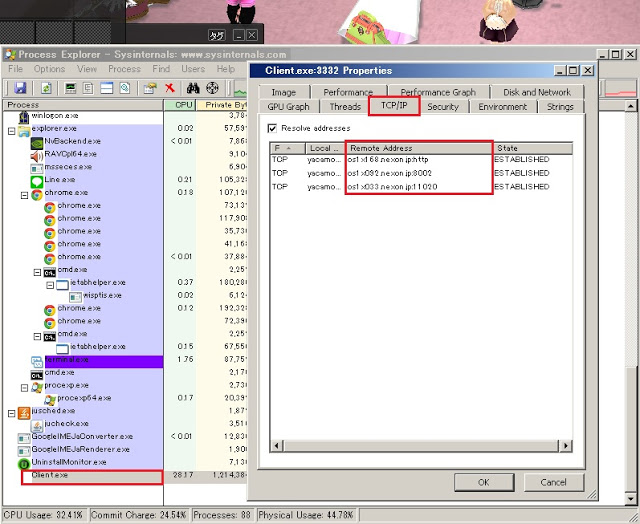Click the Save toolbar icon
The image size is (640, 524).
pos(20,88)
